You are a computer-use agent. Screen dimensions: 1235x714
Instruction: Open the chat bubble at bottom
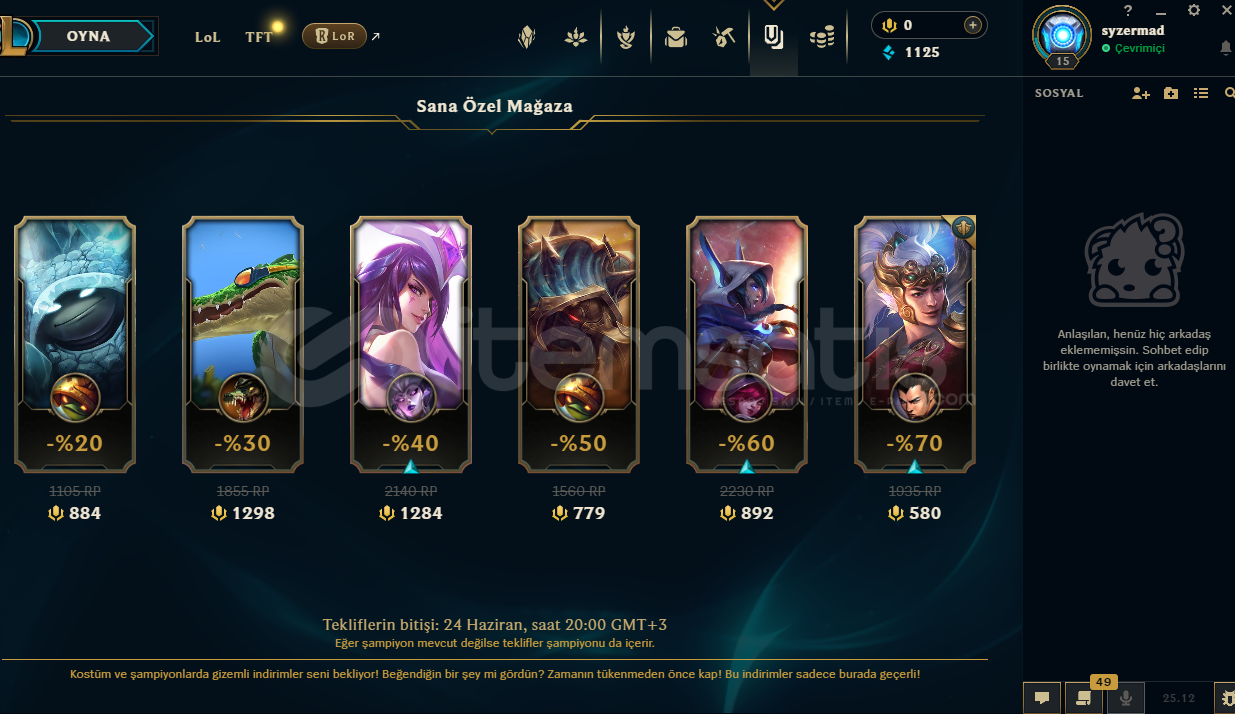tap(1041, 698)
